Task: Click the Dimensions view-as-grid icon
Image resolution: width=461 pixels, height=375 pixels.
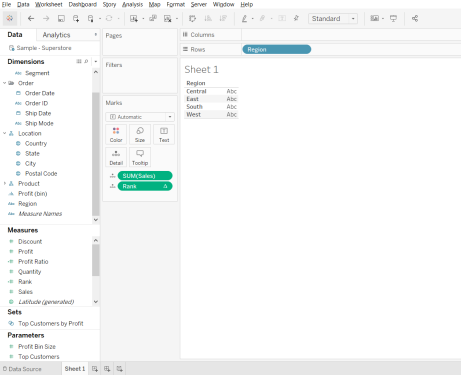Action: coord(79,61)
